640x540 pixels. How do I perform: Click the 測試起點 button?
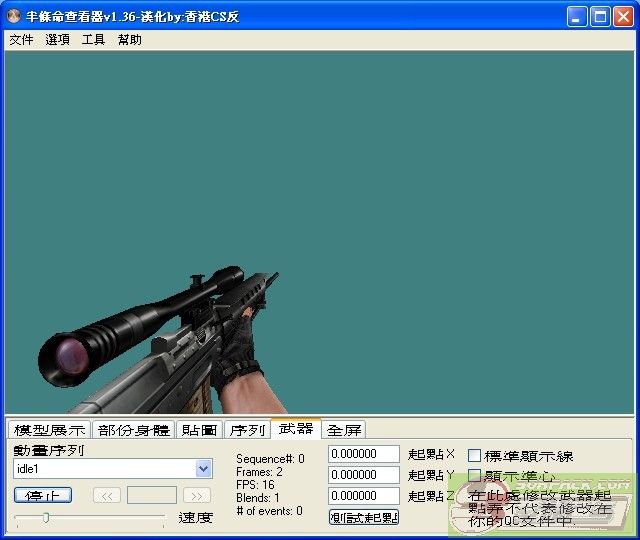click(x=364, y=517)
